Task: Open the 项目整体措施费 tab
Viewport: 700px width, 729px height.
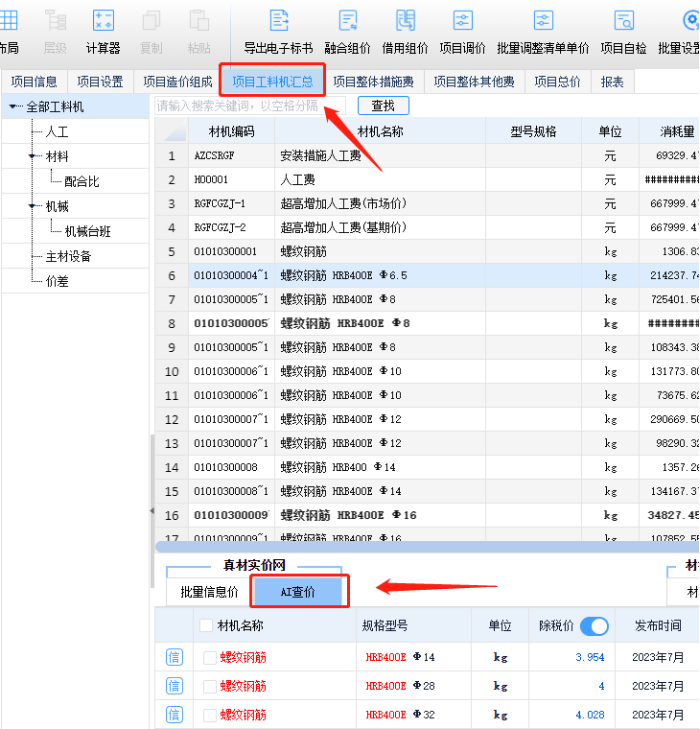Action: (x=373, y=82)
